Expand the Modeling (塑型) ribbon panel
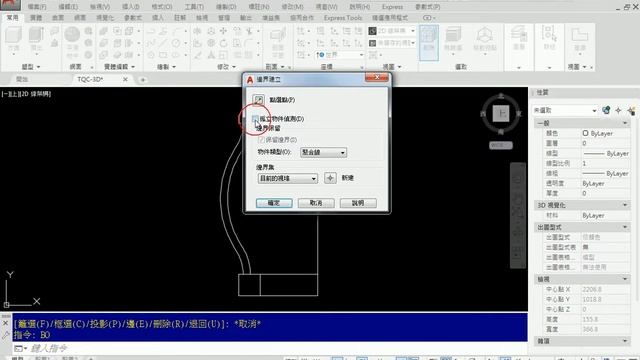This screenshot has width=640, height=360. [31, 67]
